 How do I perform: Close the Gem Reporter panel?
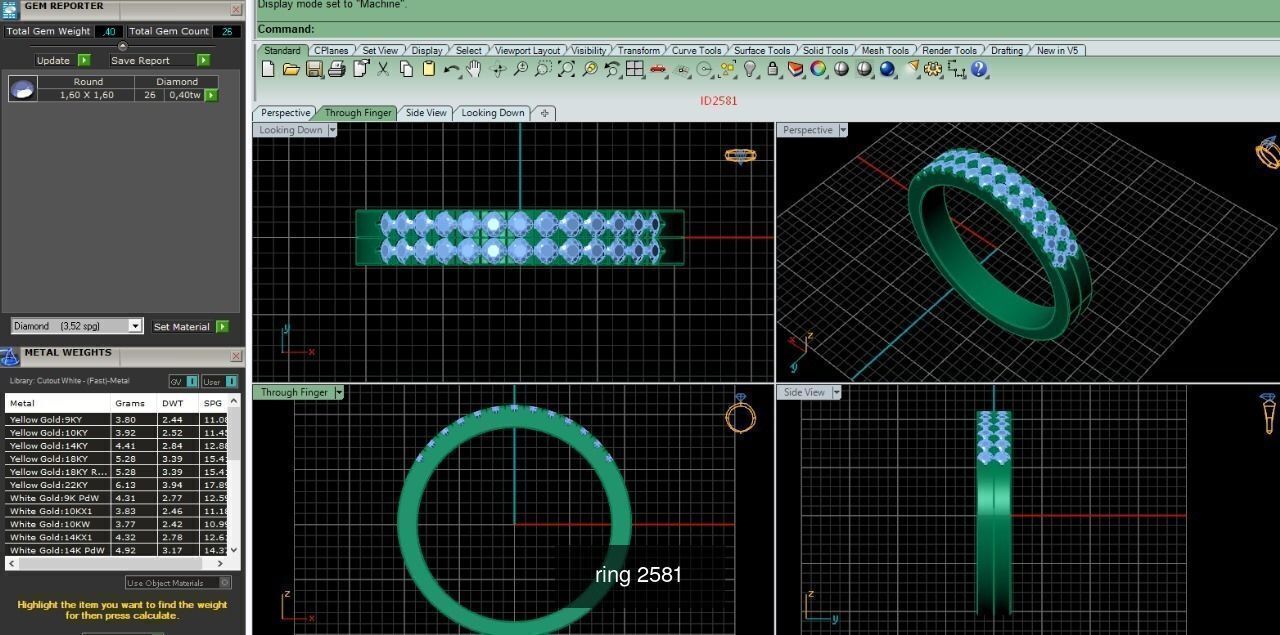click(236, 10)
